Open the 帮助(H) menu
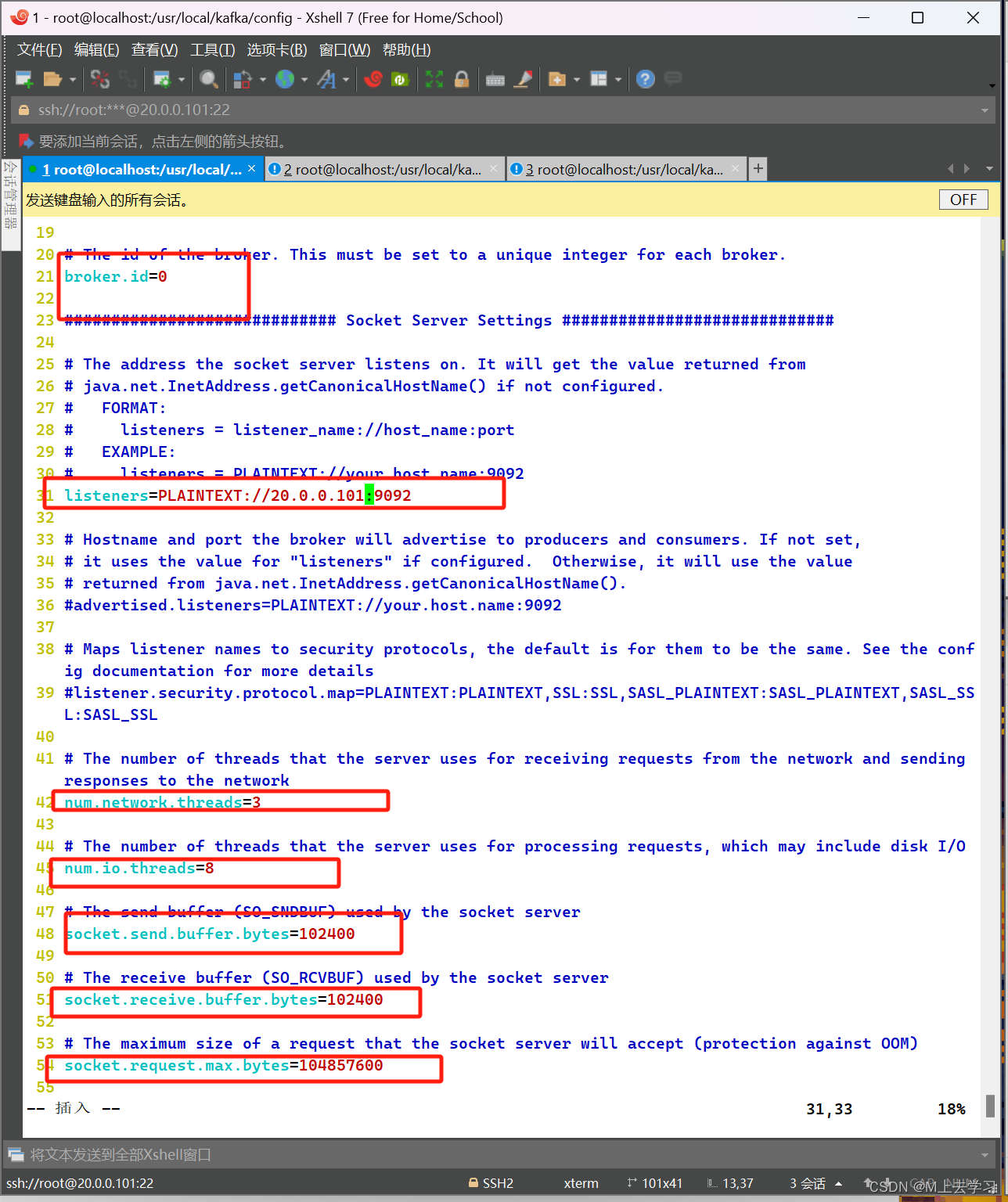 (407, 50)
